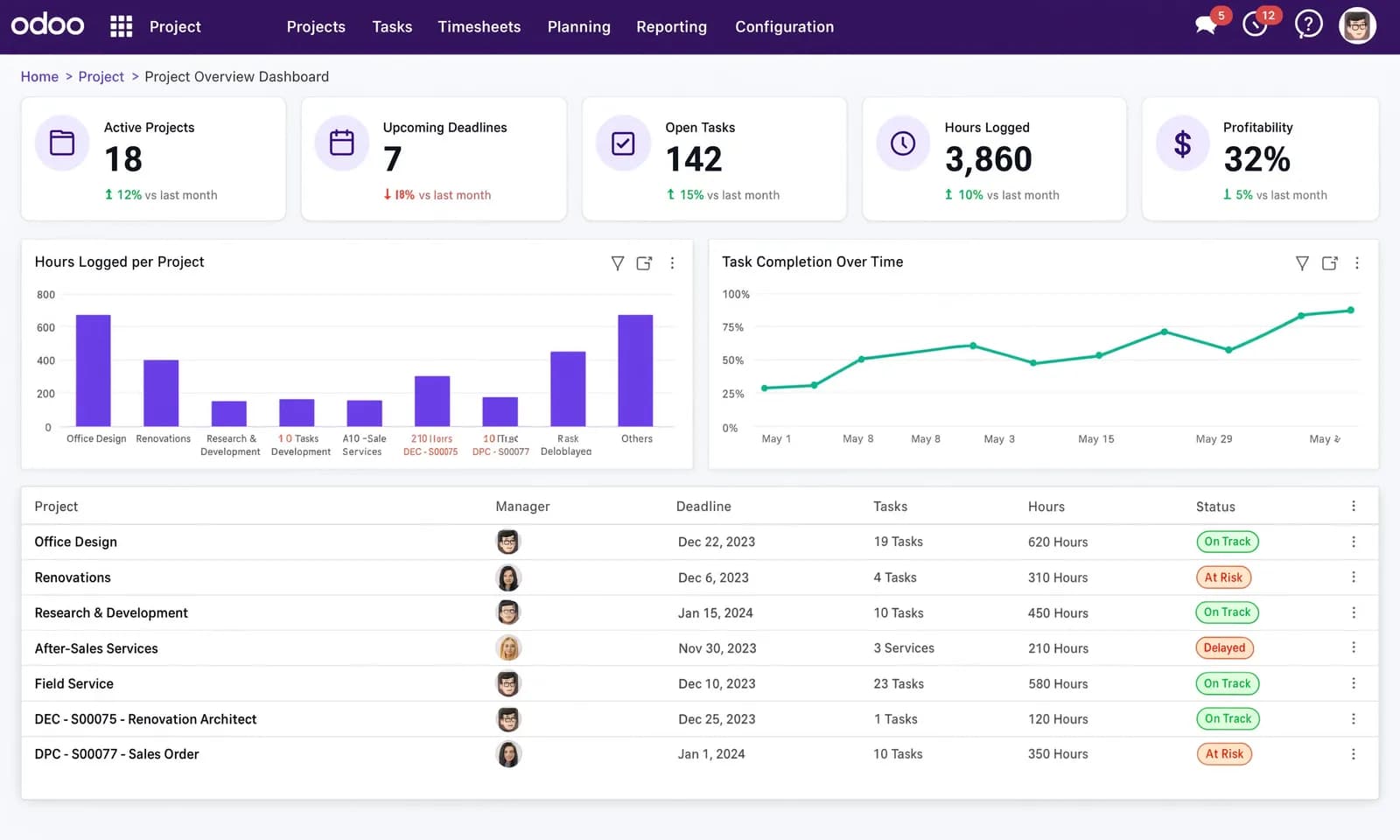Open the help question mark icon

pyautogui.click(x=1308, y=24)
